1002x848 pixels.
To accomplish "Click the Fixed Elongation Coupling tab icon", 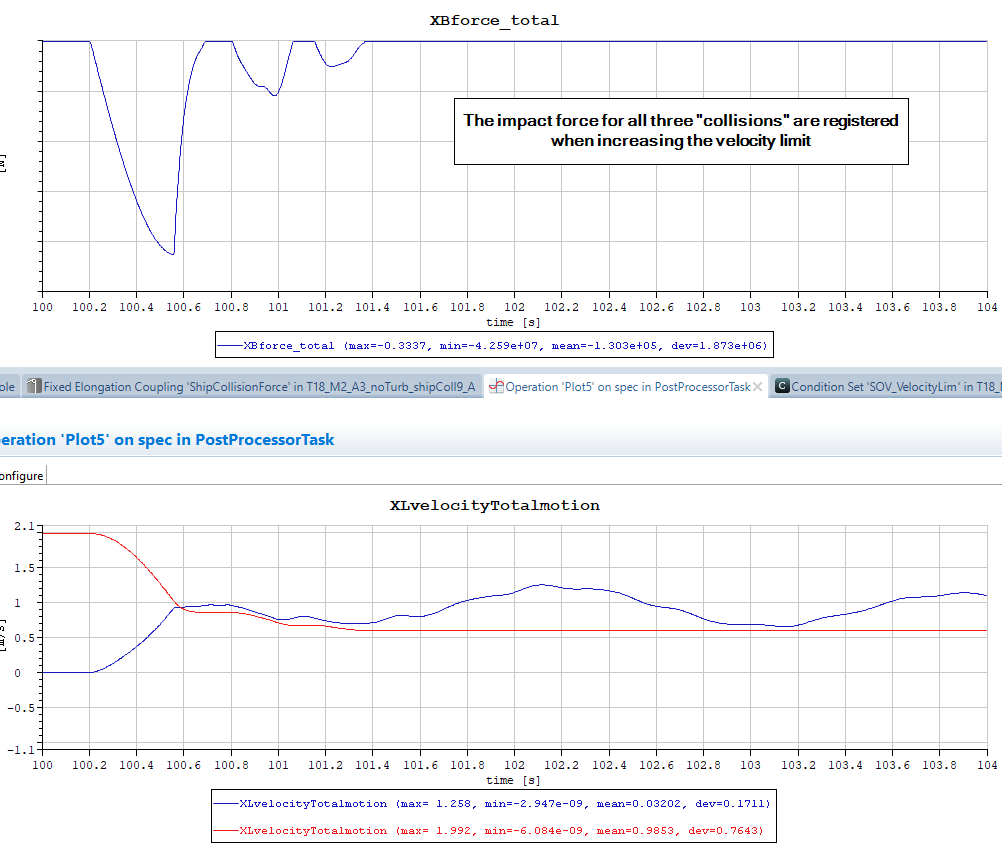I will click(x=35, y=386).
